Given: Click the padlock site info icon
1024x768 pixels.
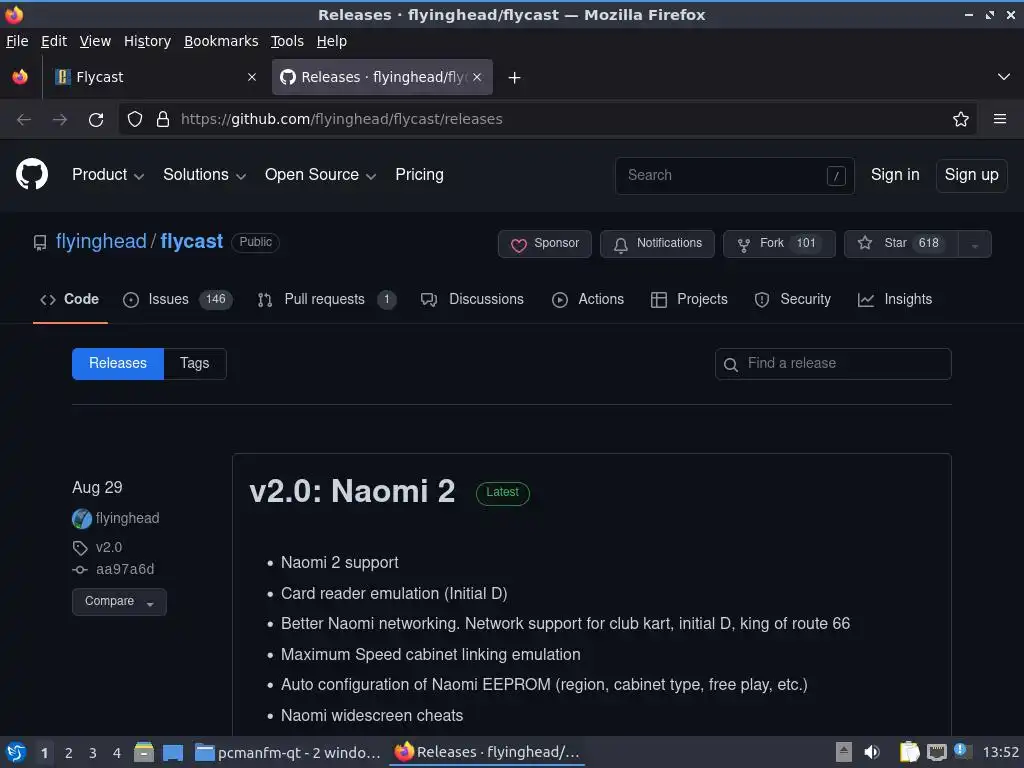Looking at the screenshot, I should pos(163,120).
